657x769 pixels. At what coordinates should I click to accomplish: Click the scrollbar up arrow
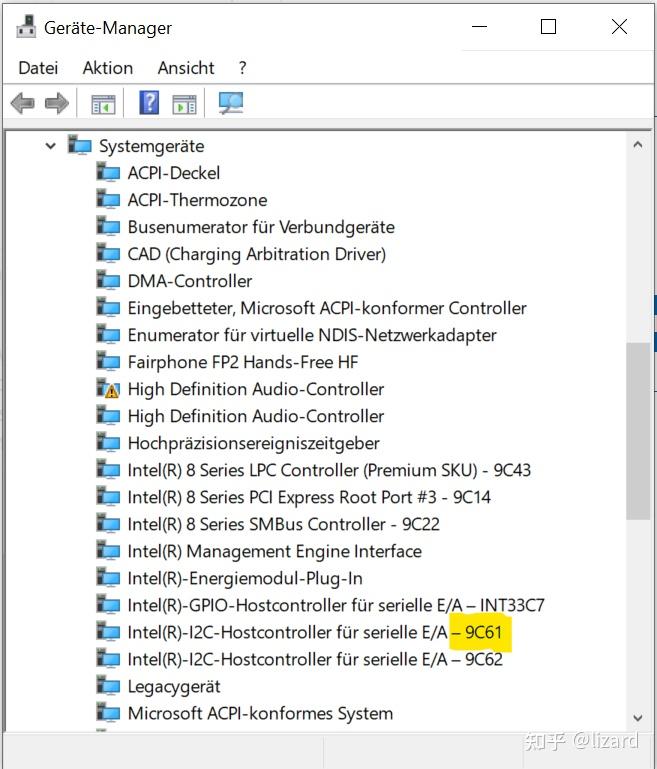pyautogui.click(x=638, y=145)
